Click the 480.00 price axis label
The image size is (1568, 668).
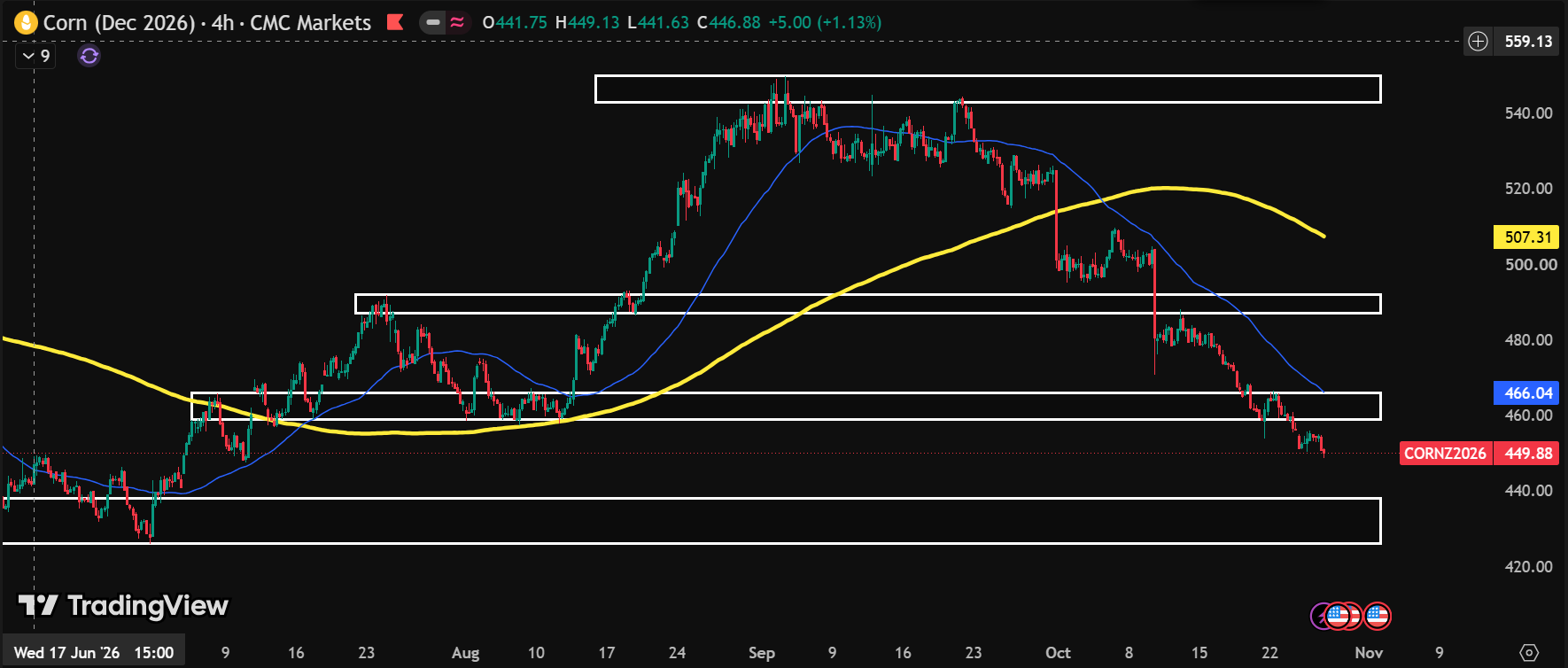coord(1528,340)
